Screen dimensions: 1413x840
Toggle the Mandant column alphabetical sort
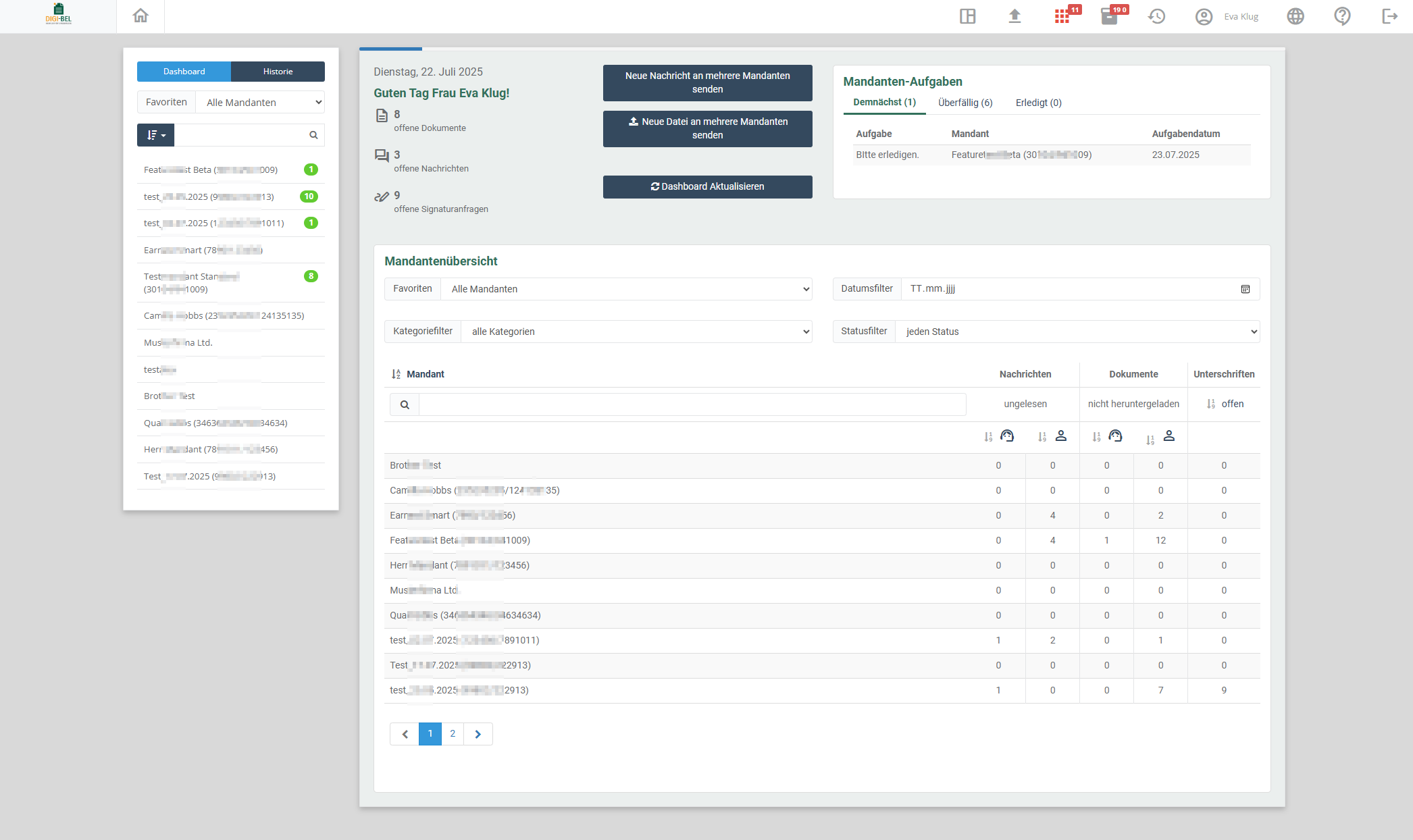(396, 374)
